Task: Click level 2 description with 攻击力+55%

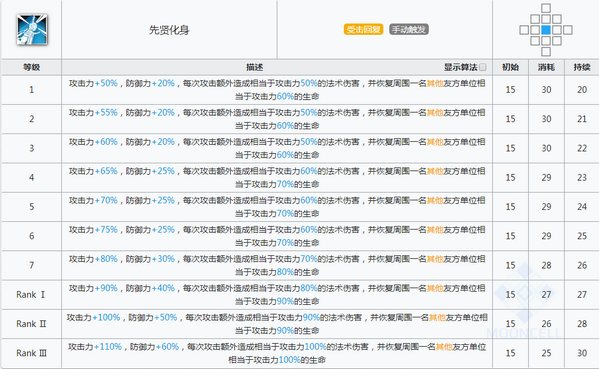Action: [277, 119]
